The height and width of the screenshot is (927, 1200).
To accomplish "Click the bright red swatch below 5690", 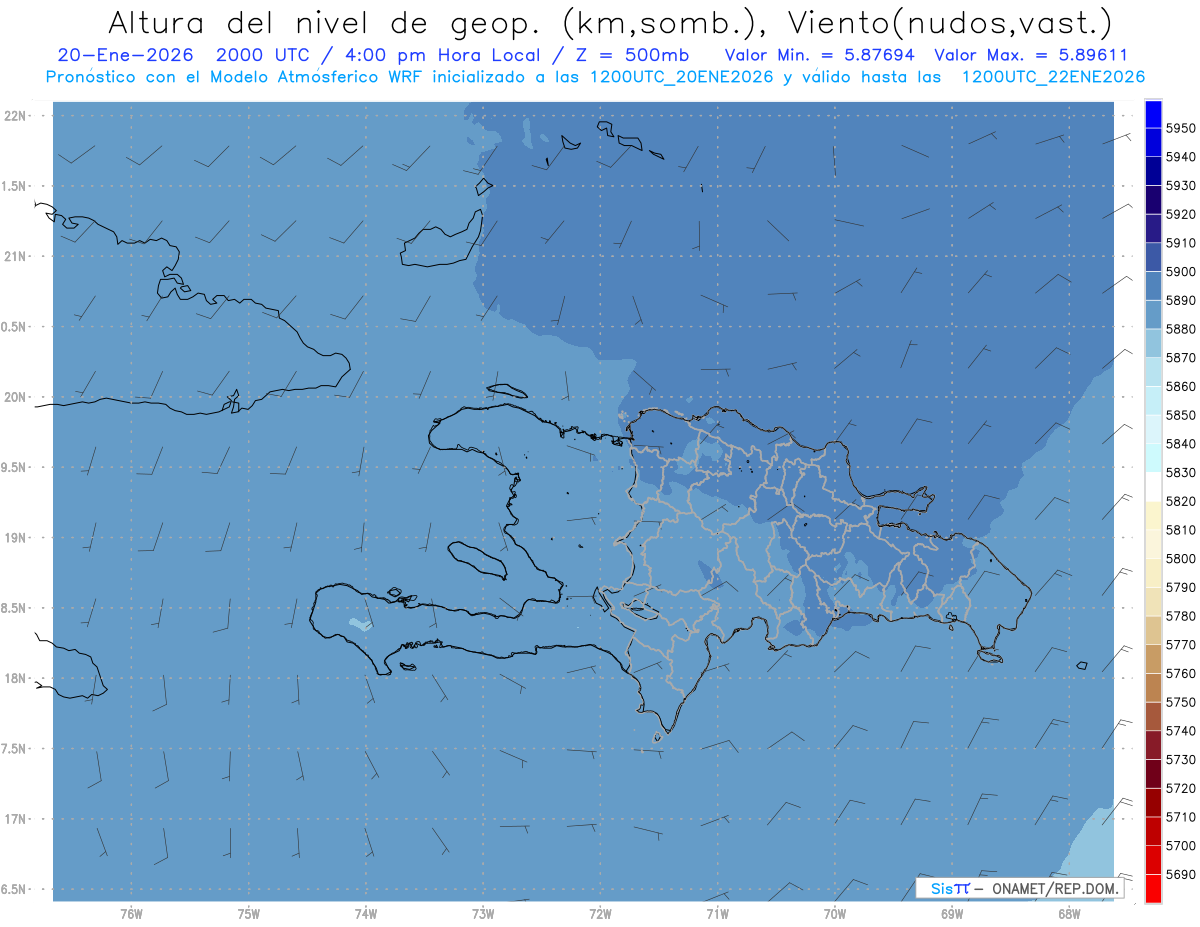I will pos(1153,888).
